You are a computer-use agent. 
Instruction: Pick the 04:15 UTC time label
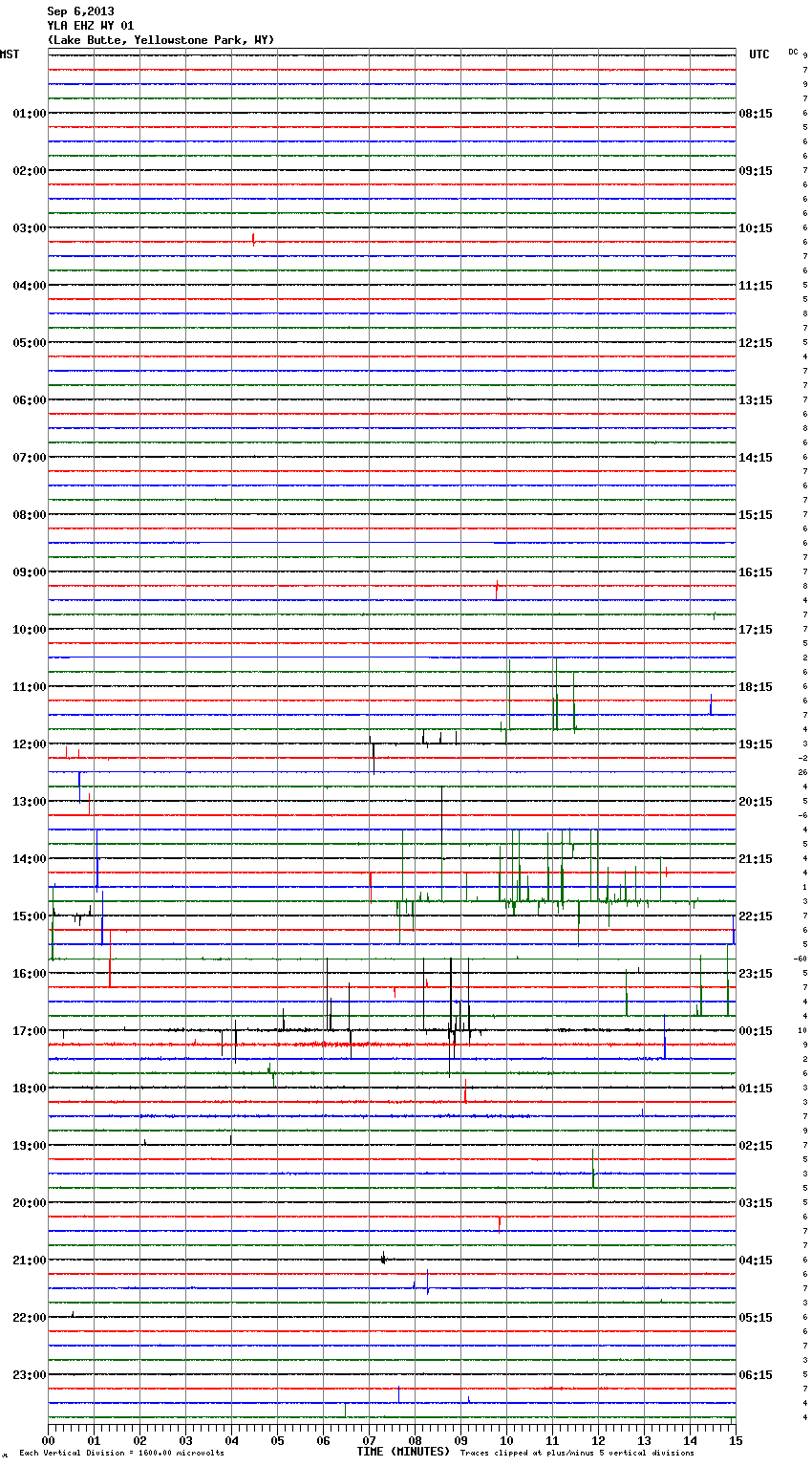pyautogui.click(x=756, y=1261)
